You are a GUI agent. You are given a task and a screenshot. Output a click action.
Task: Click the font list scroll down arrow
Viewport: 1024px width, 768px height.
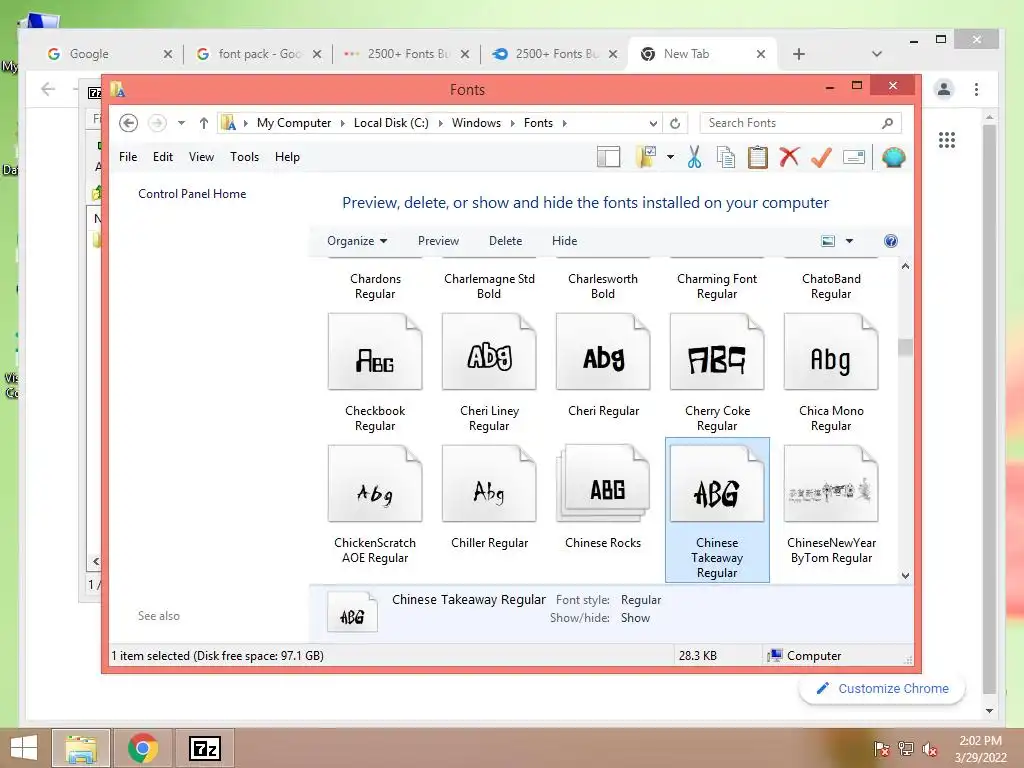click(x=905, y=575)
